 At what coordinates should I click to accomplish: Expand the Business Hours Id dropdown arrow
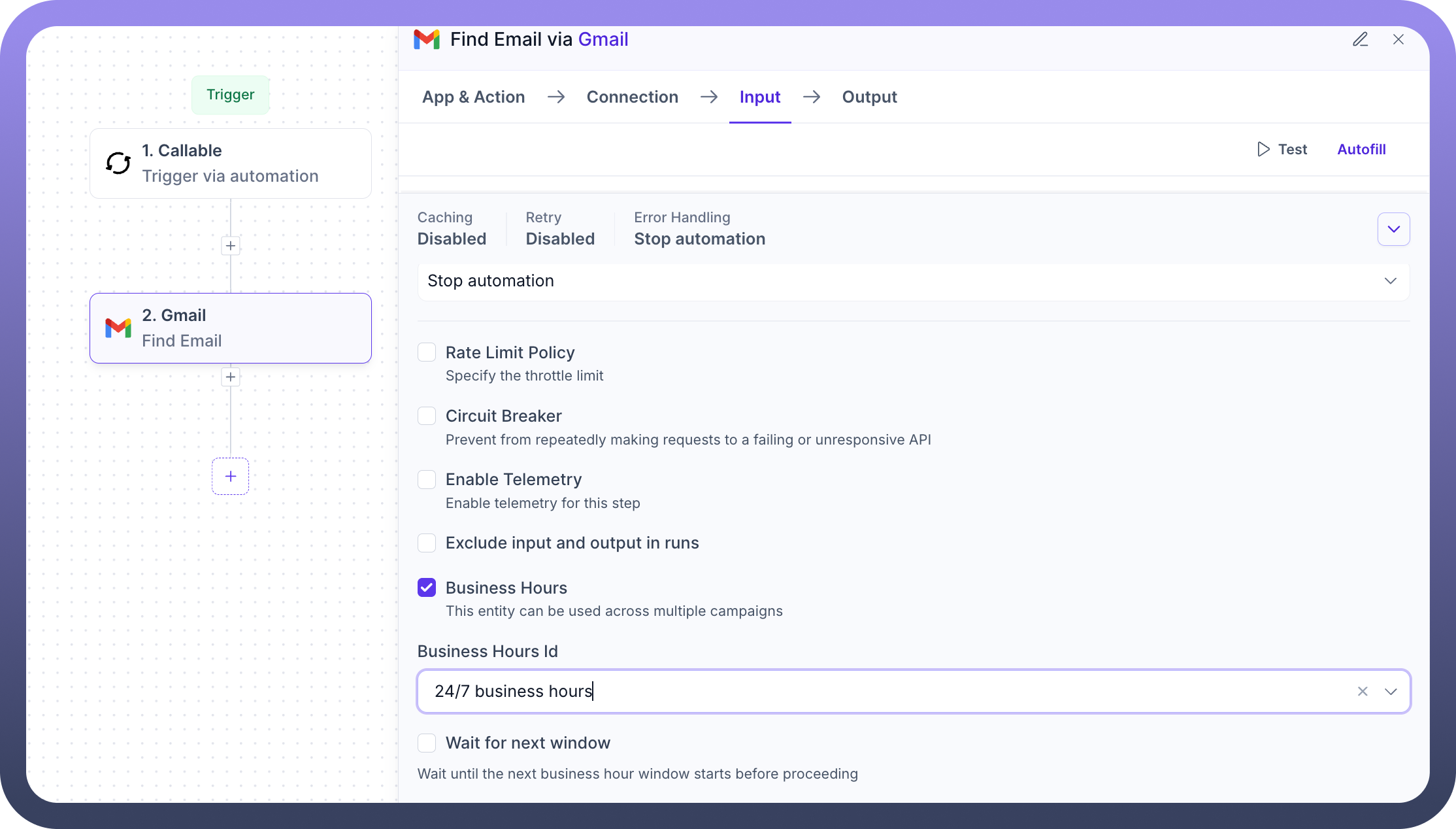click(x=1391, y=692)
